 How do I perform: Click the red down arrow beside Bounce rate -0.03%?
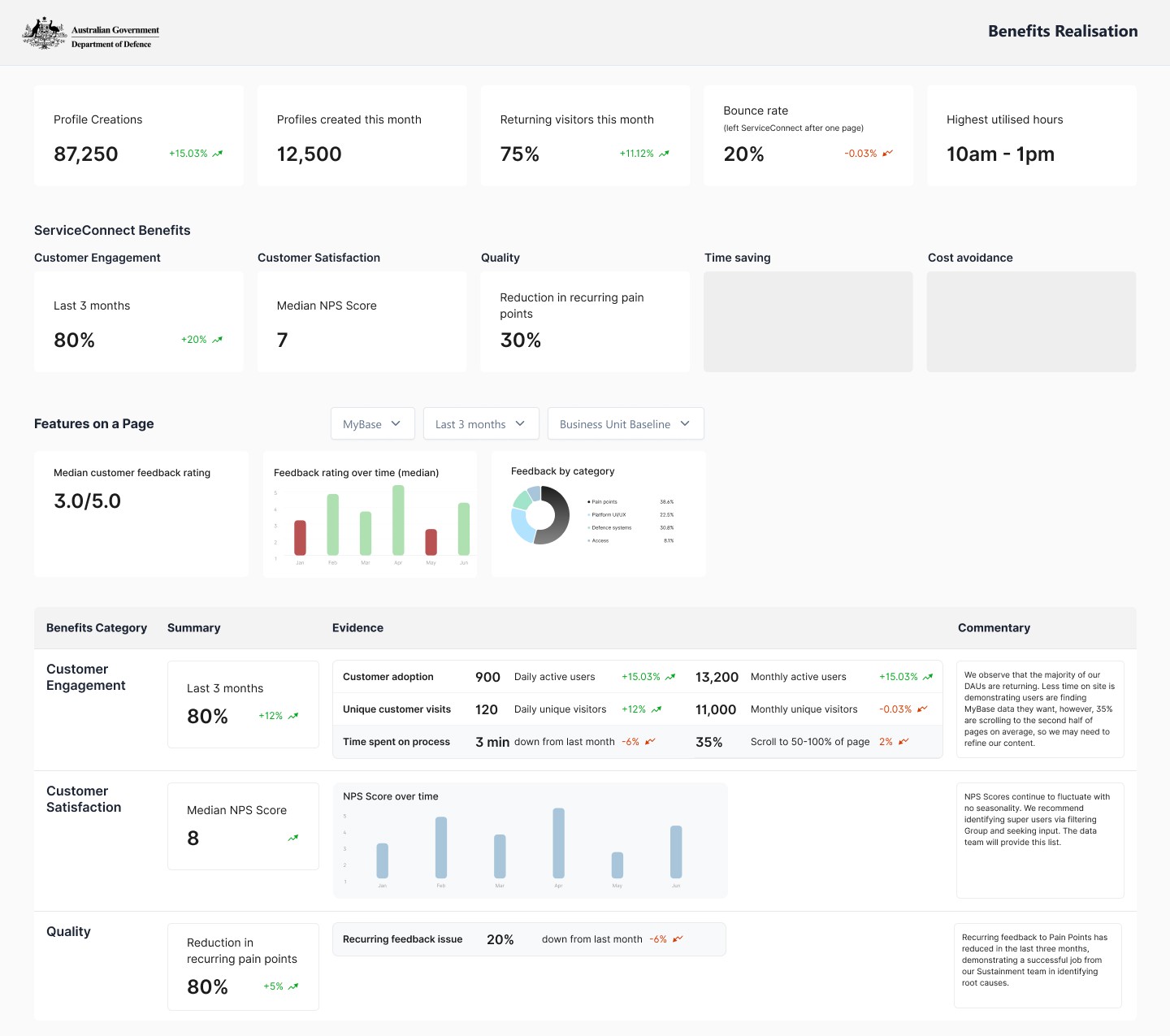point(887,154)
